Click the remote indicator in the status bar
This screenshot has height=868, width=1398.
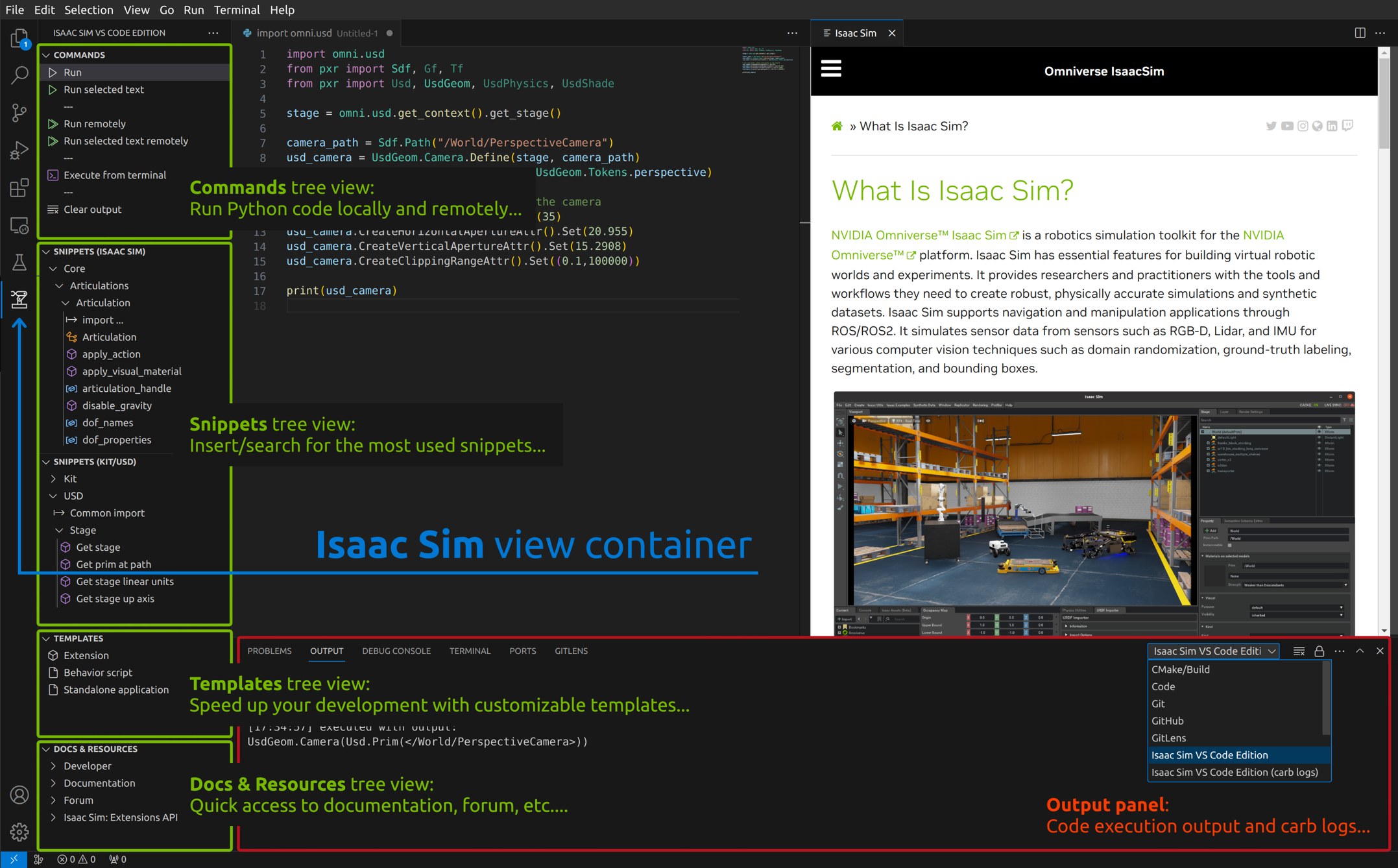click(x=14, y=859)
